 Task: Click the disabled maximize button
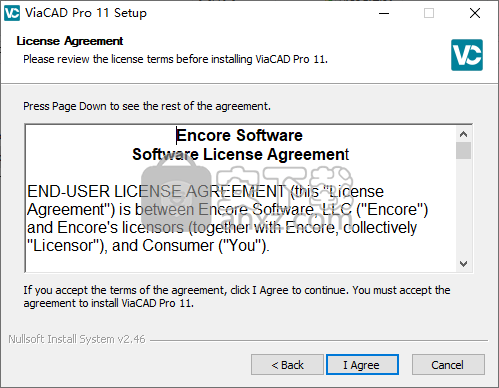(429, 13)
